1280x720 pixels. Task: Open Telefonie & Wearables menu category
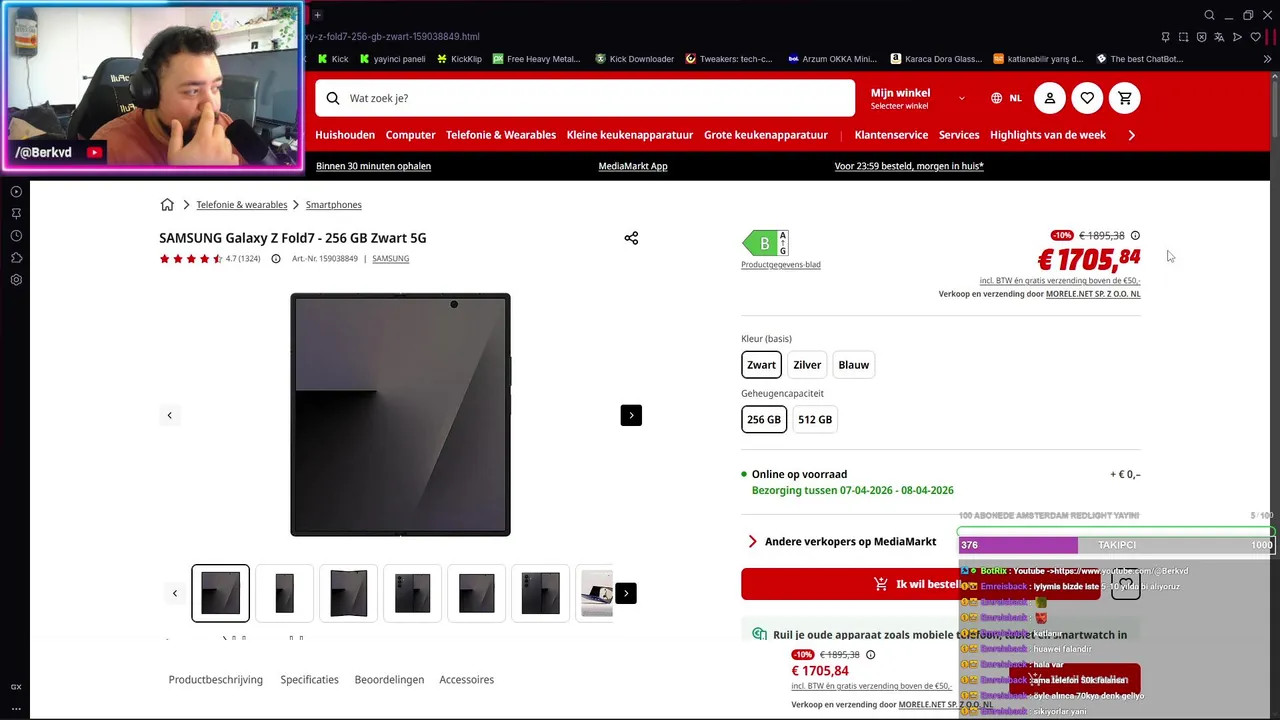point(501,135)
